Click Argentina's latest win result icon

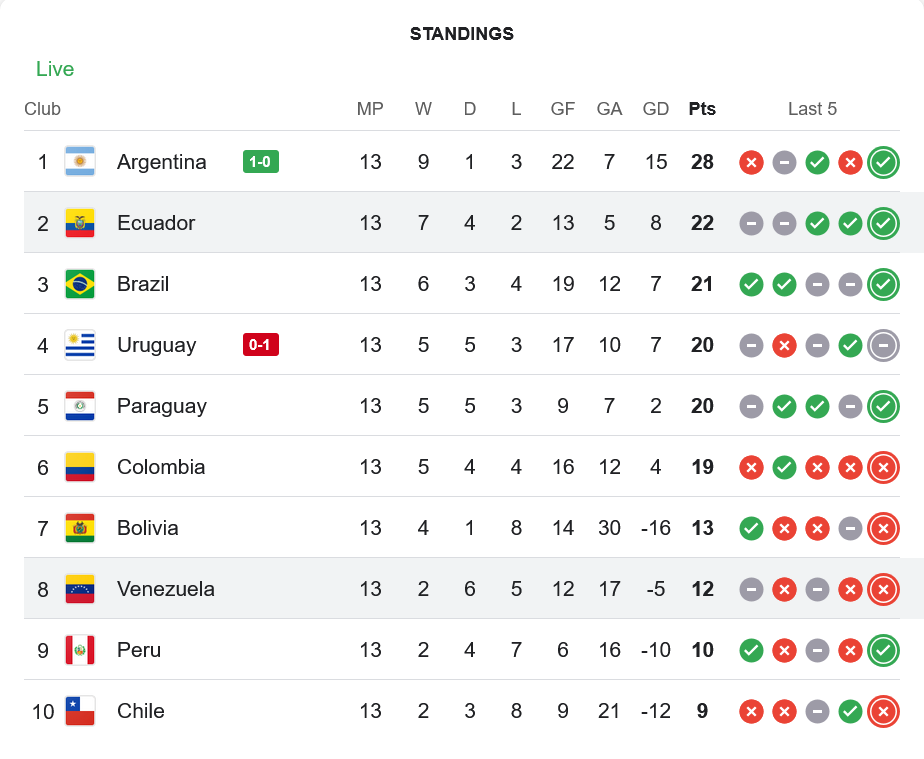click(883, 162)
